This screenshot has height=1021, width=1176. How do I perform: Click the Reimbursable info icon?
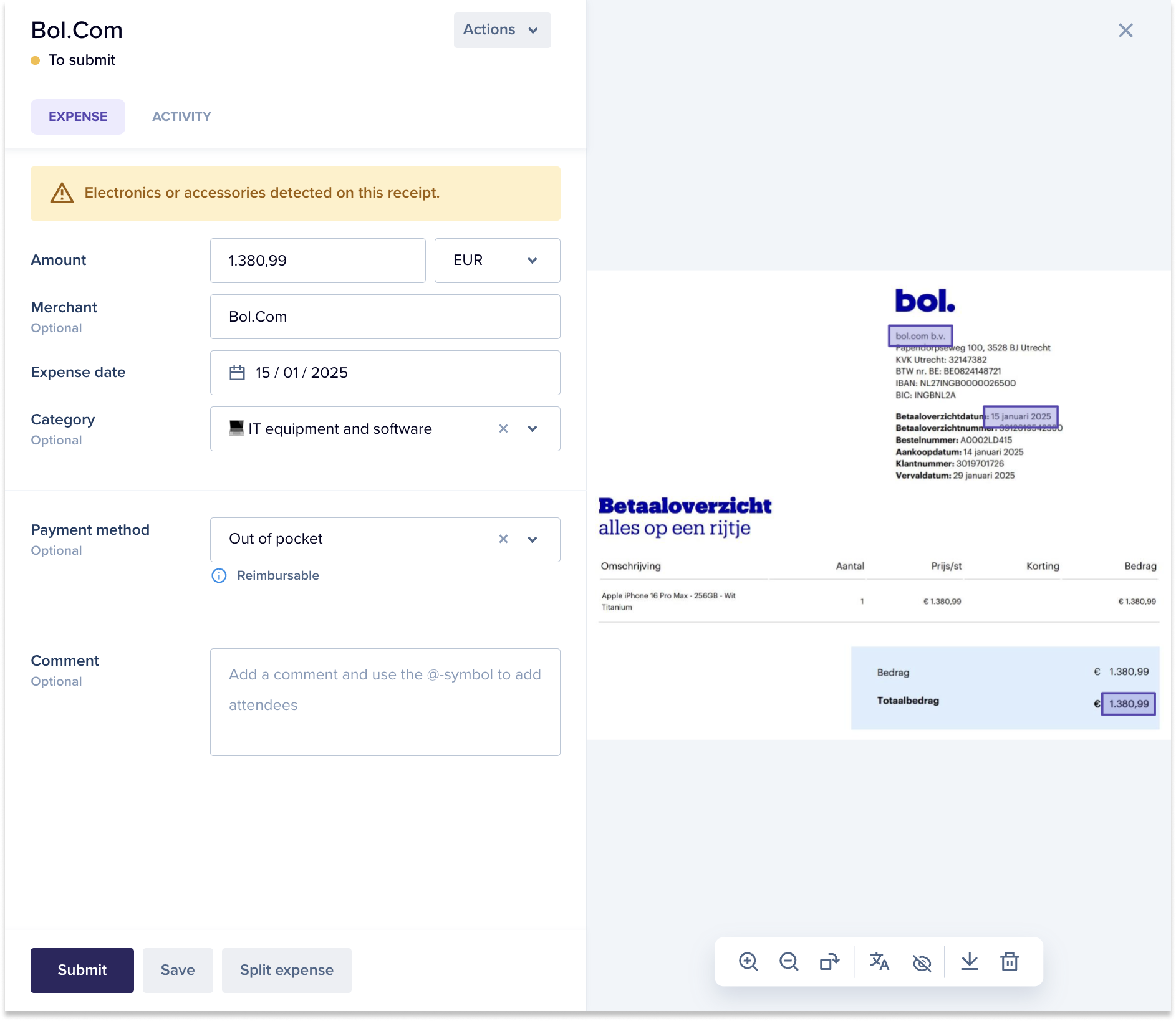[x=219, y=575]
